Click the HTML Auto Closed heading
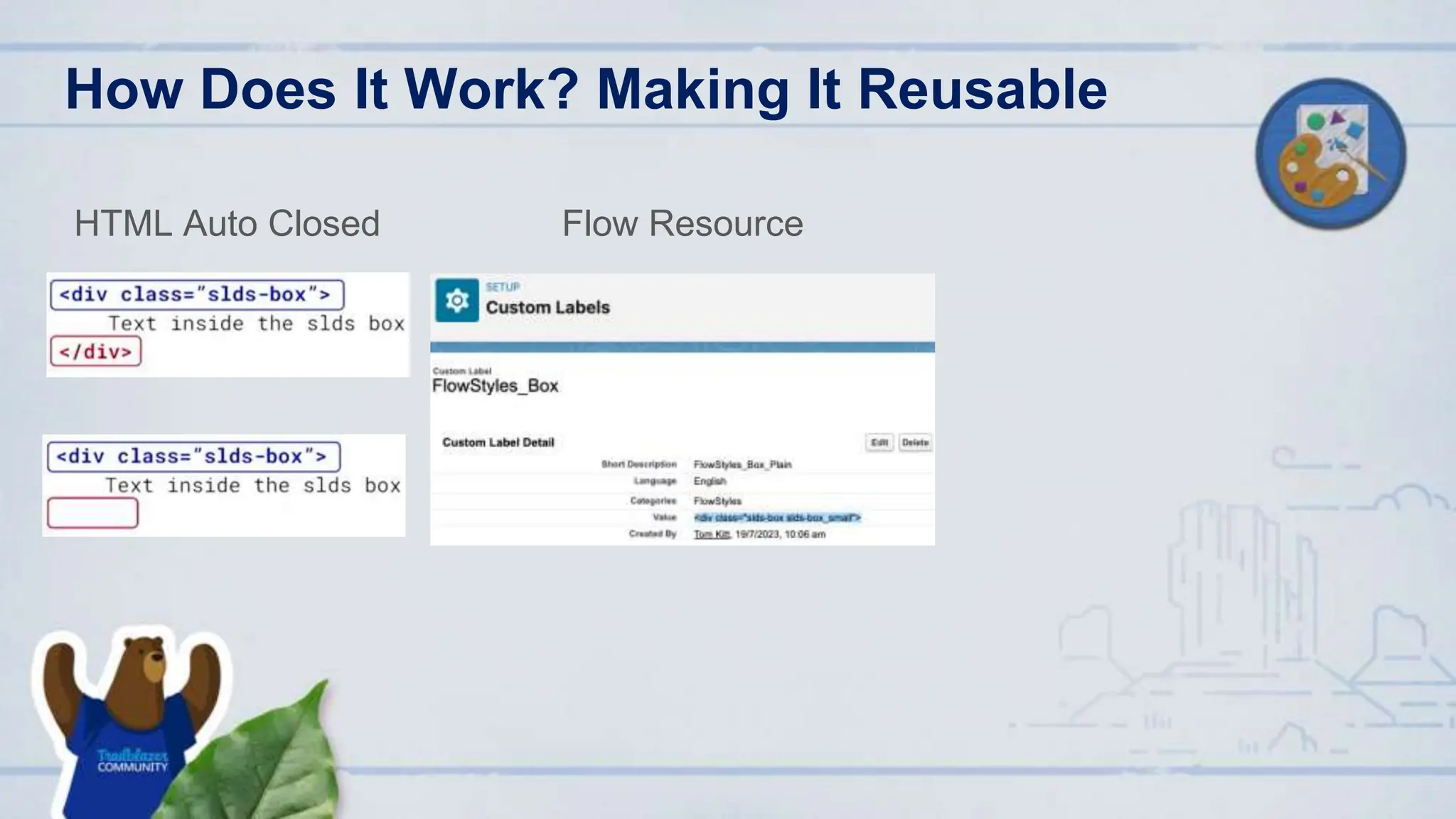1456x819 pixels. [227, 224]
